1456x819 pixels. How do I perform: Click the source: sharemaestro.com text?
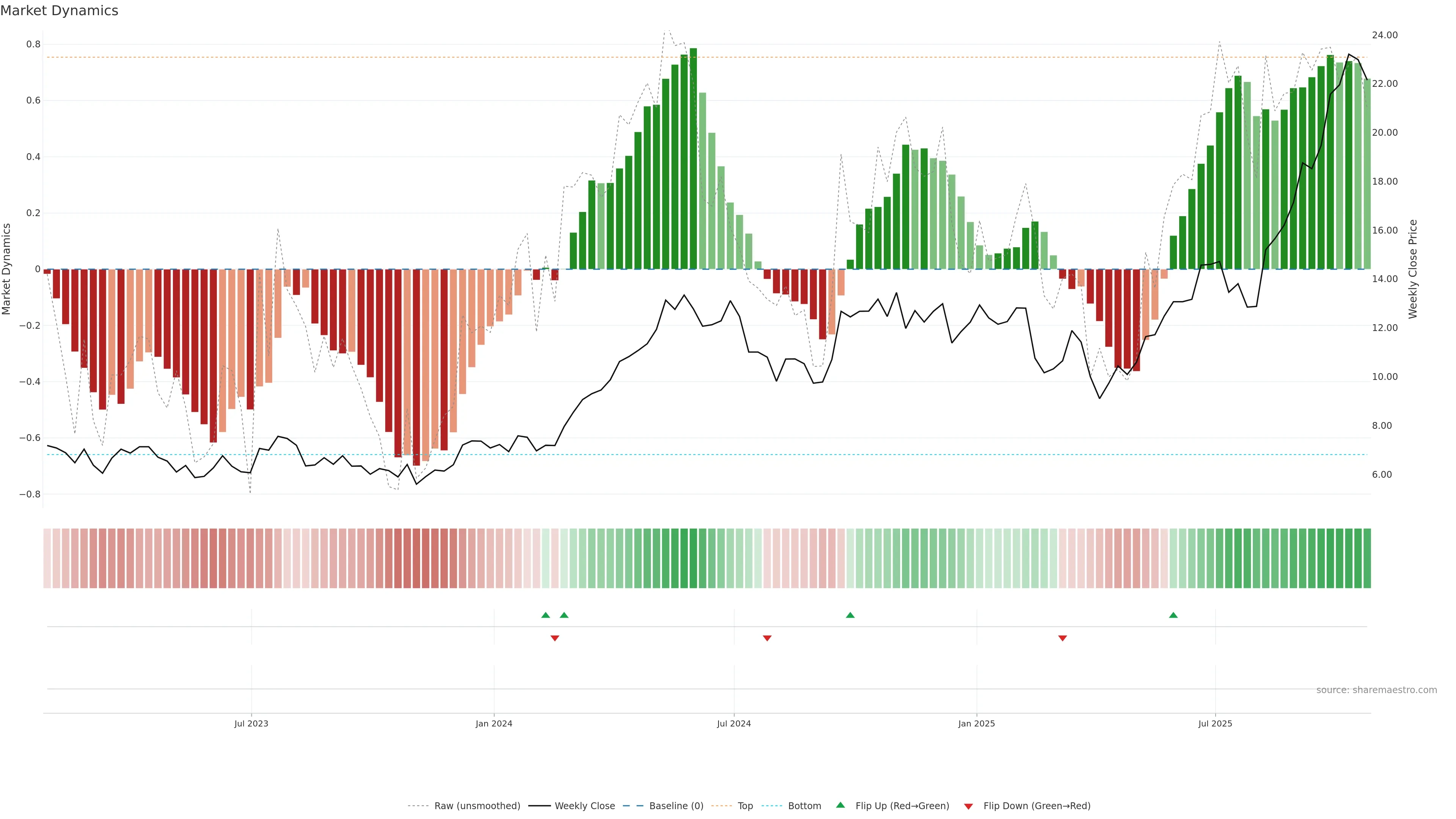coord(1376,690)
